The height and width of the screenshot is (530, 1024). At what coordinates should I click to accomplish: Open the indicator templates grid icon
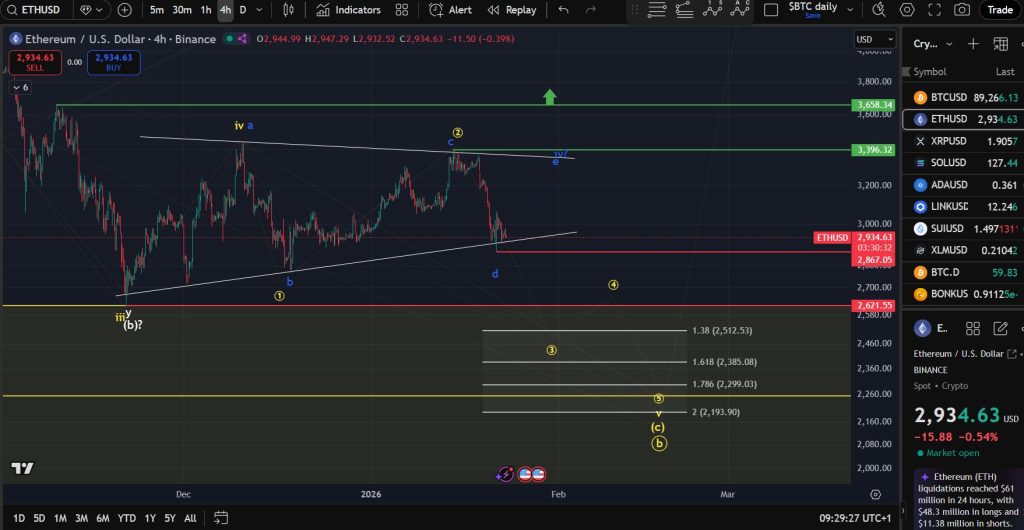402,10
